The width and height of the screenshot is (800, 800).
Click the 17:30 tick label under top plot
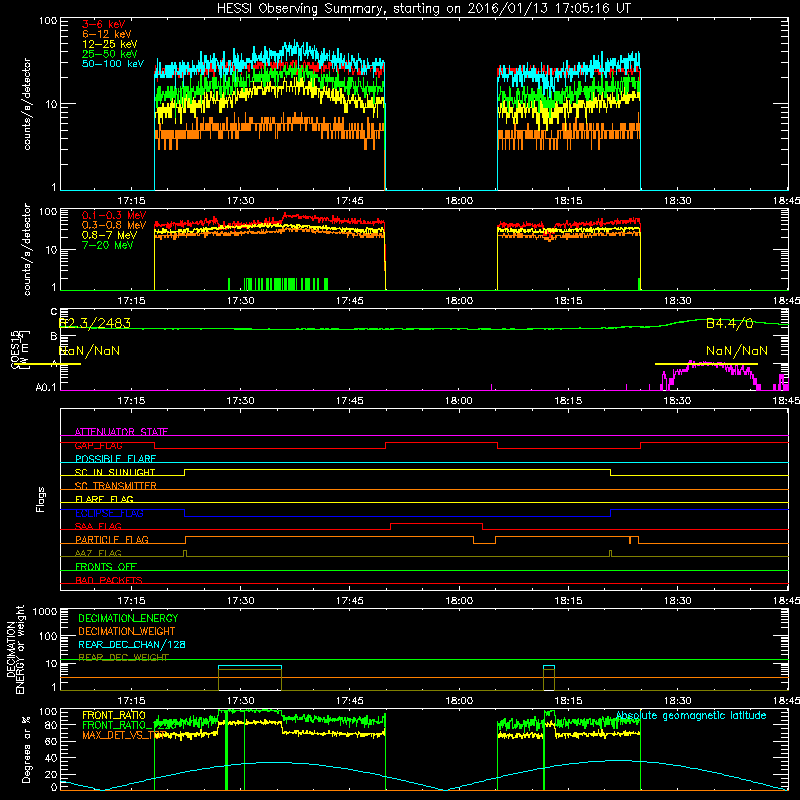click(x=240, y=201)
